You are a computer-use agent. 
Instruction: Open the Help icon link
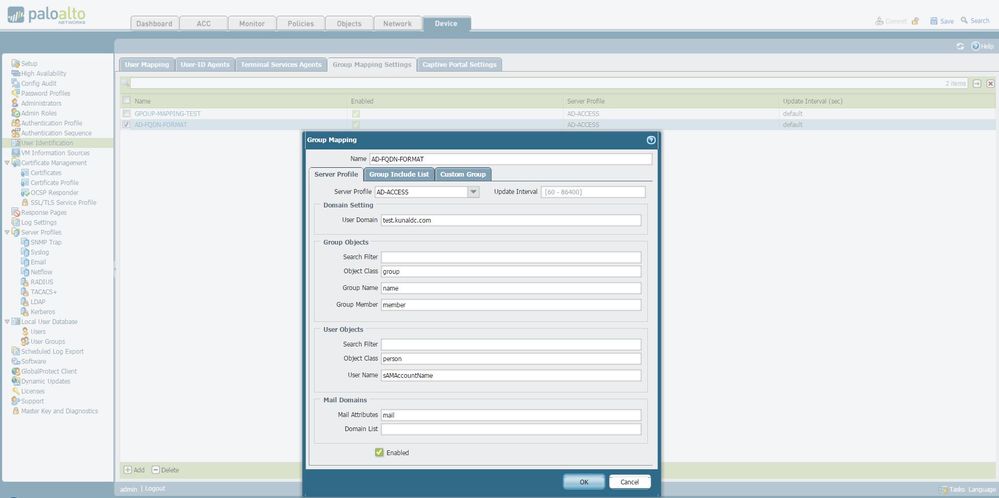point(976,46)
